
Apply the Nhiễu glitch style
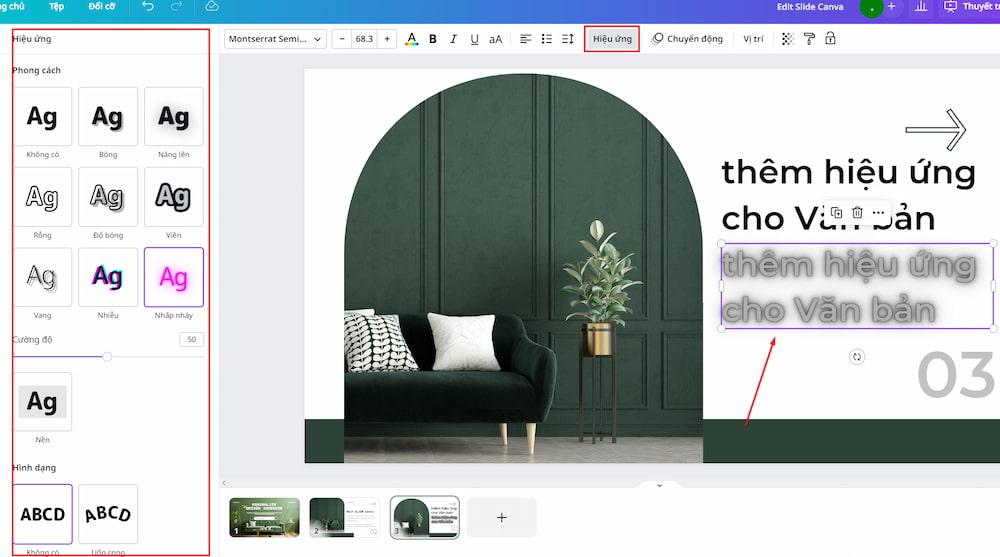[108, 278]
